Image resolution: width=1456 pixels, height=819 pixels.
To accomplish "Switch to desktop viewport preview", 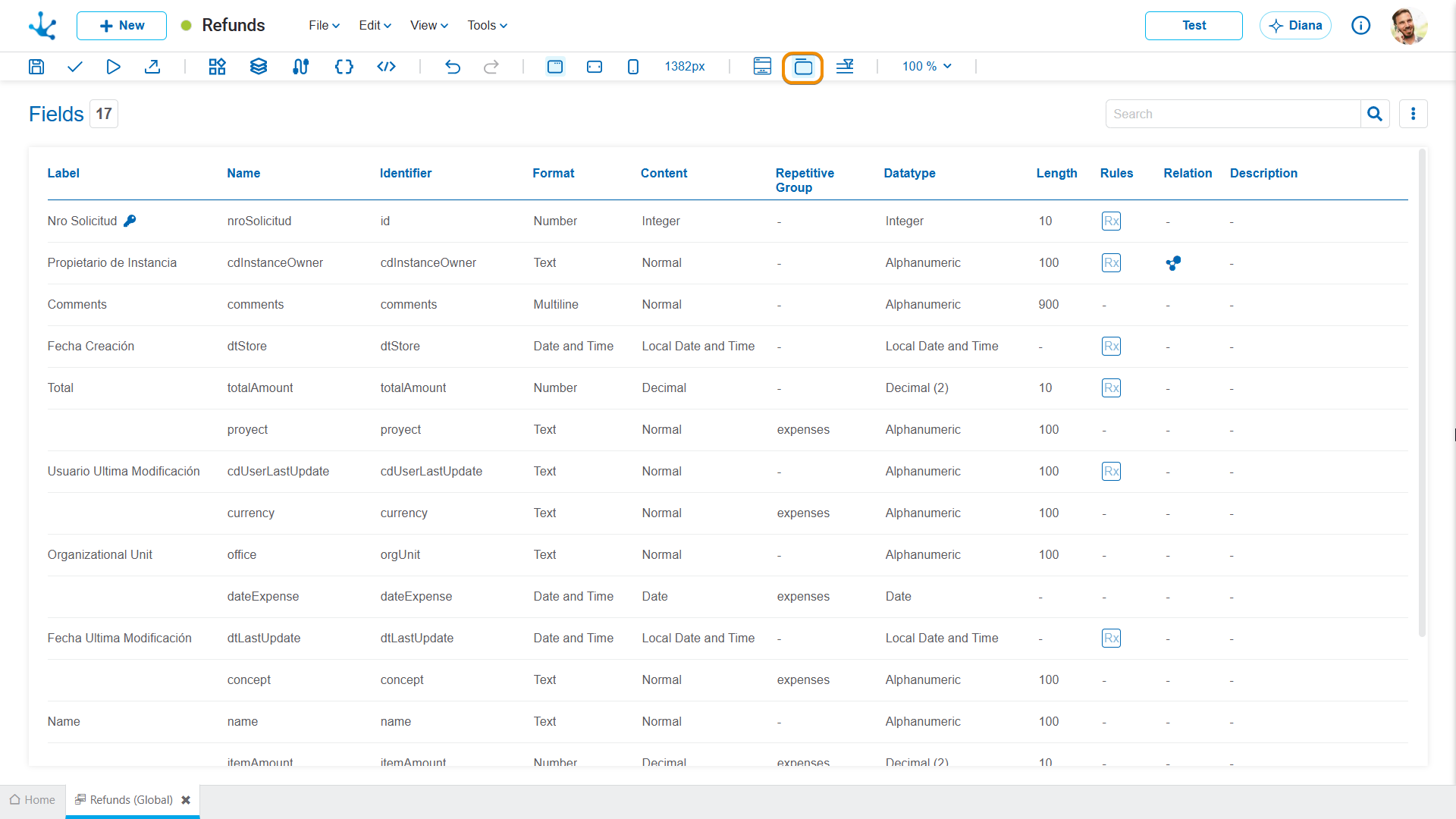I will 555,67.
